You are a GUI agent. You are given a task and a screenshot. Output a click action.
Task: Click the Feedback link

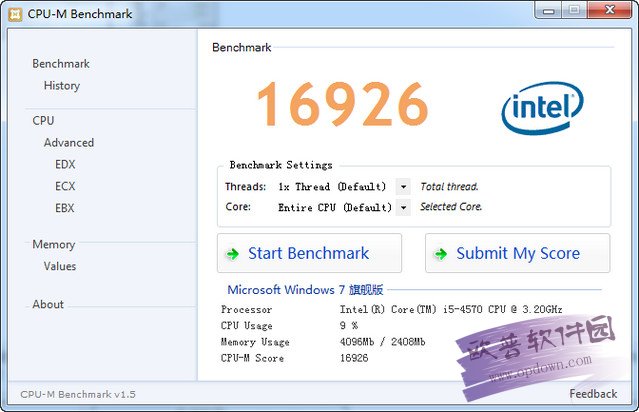593,394
